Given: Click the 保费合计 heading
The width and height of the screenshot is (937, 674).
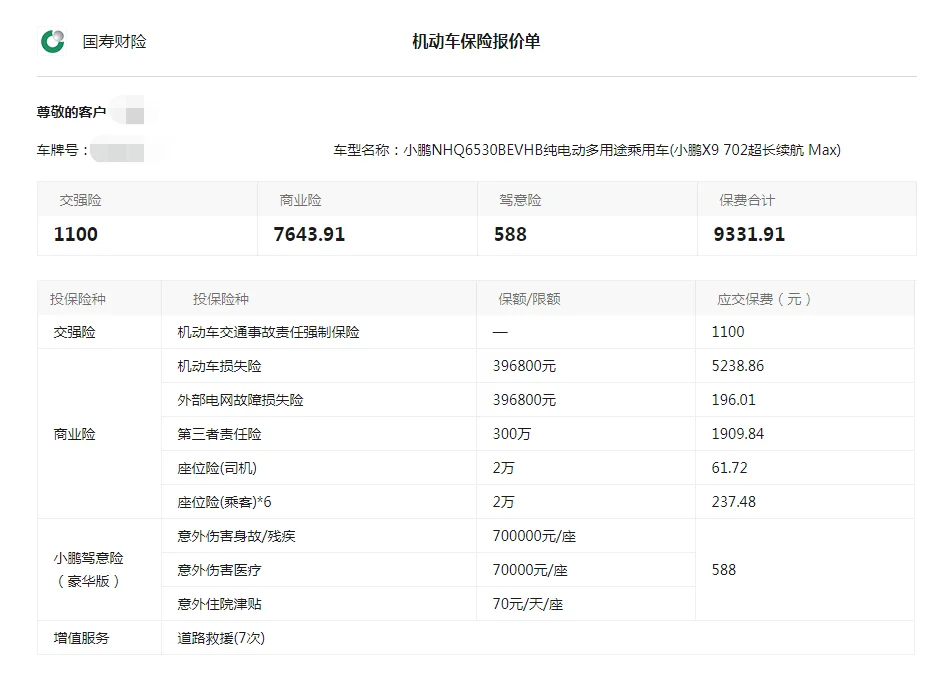Looking at the screenshot, I should 747,200.
